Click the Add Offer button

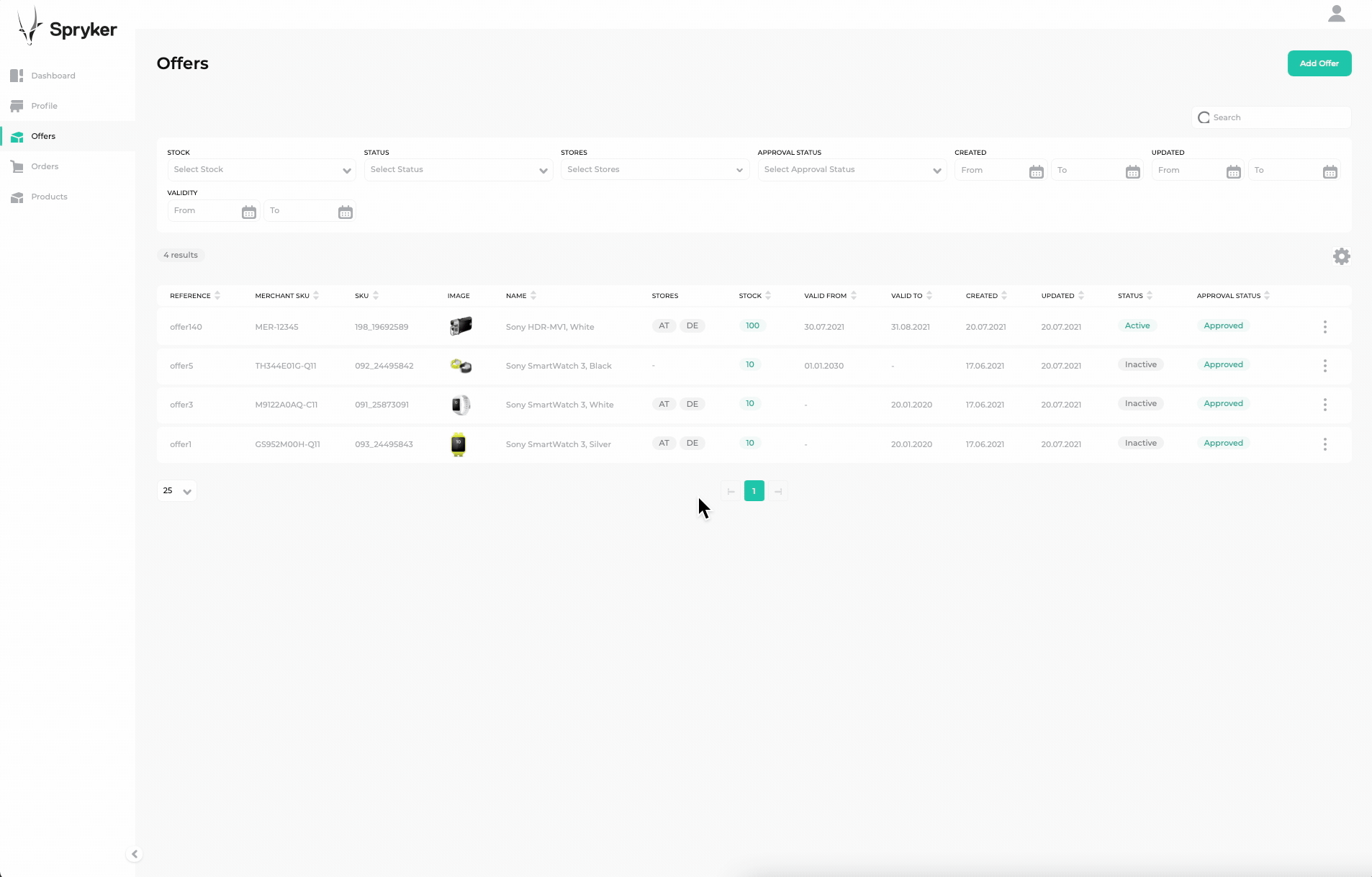[x=1319, y=63]
